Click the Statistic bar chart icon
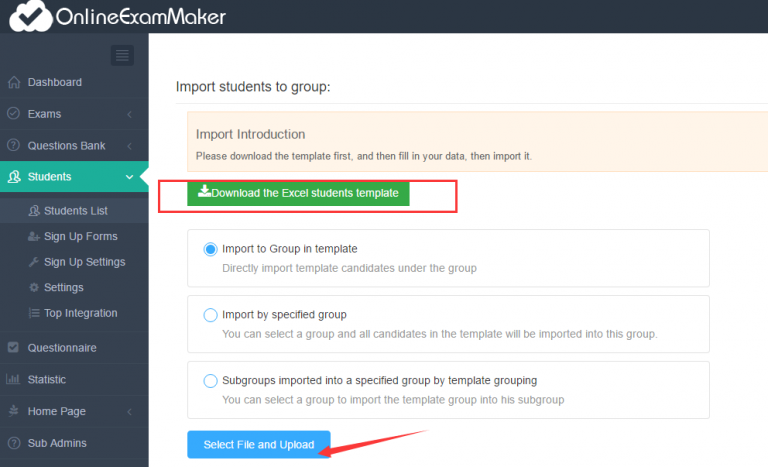 (x=13, y=379)
